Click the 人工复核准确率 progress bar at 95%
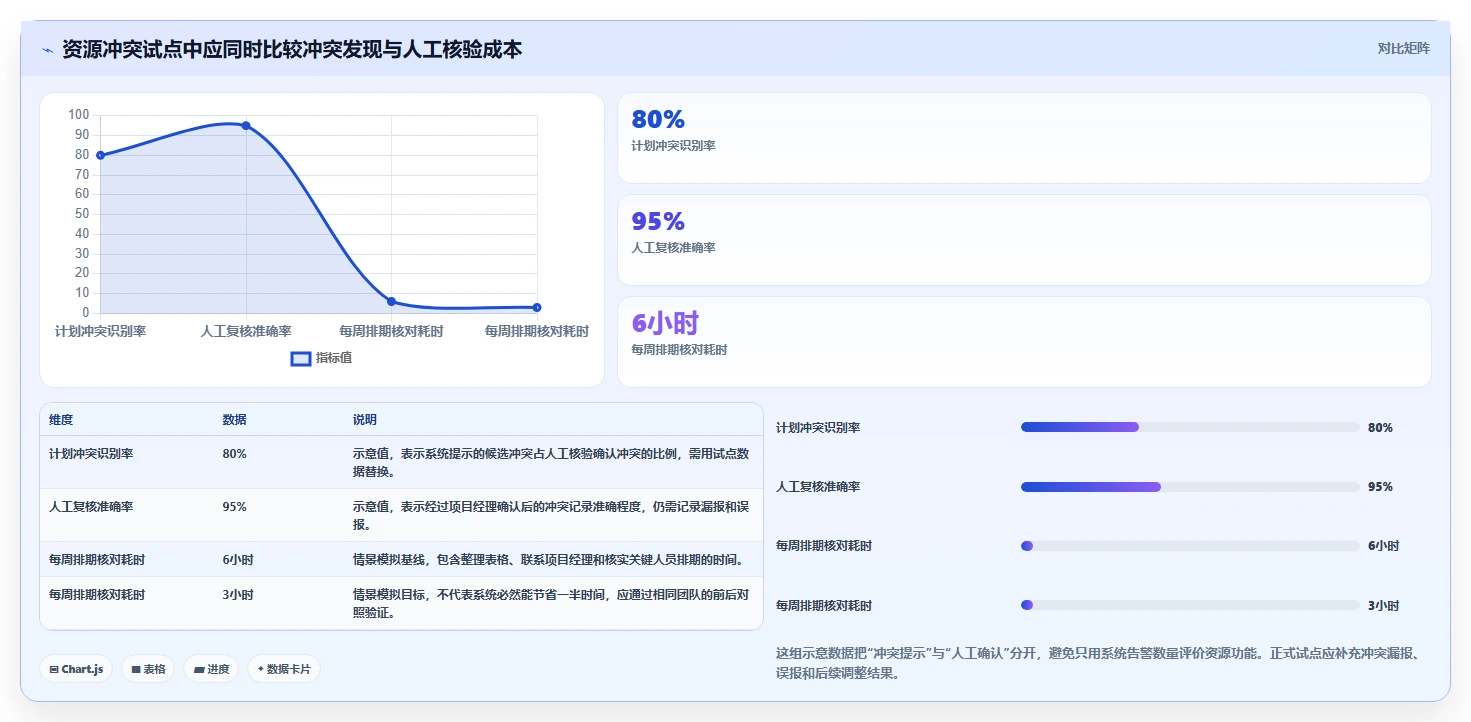This screenshot has height=722, width=1471. tap(1189, 487)
